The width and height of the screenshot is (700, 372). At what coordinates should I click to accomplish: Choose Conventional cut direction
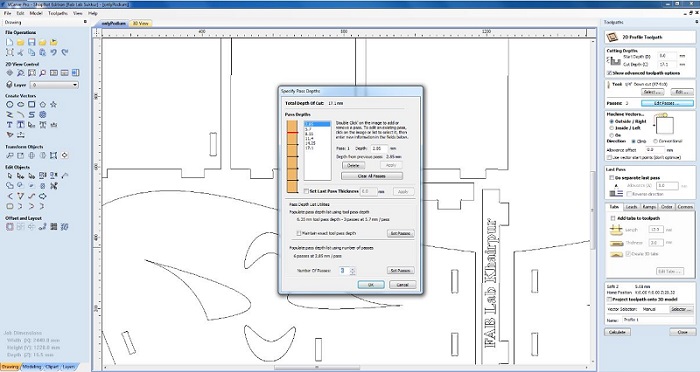coord(655,141)
